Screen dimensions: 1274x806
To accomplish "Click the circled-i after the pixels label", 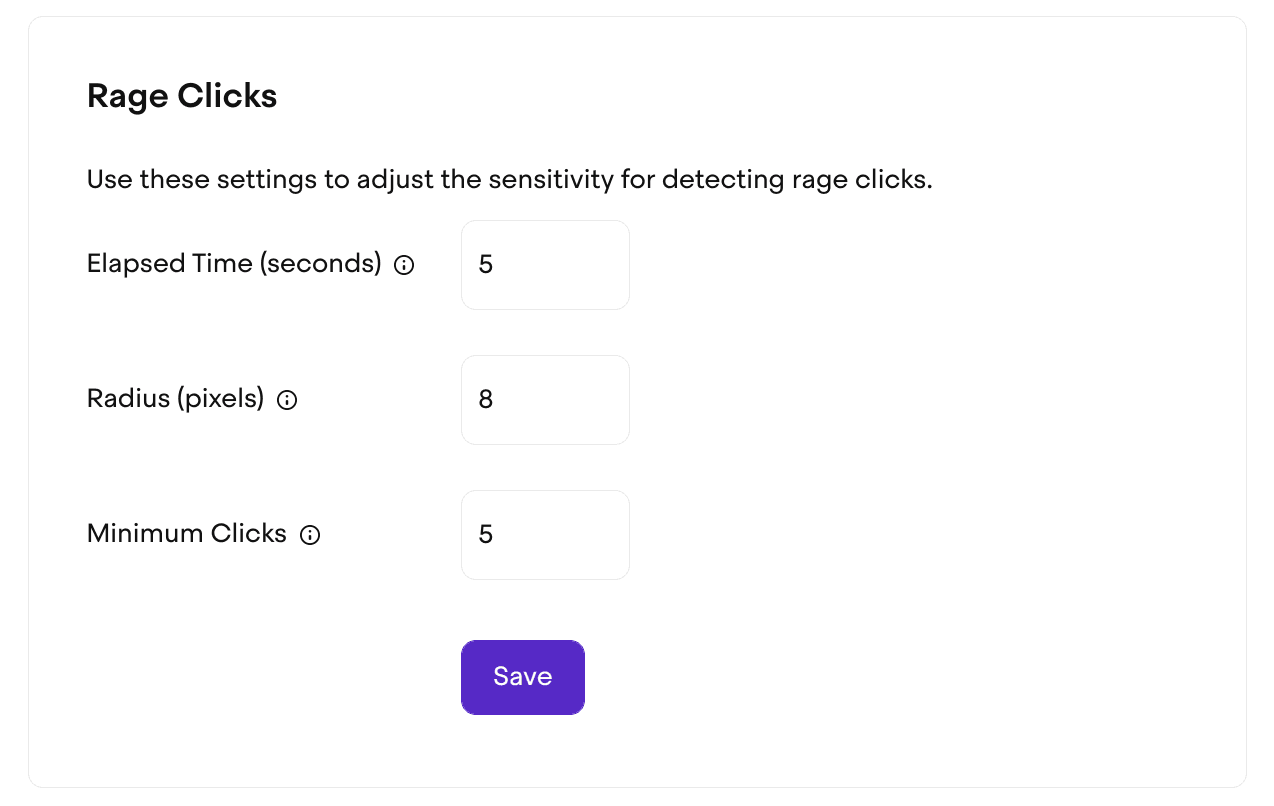I will click(287, 399).
